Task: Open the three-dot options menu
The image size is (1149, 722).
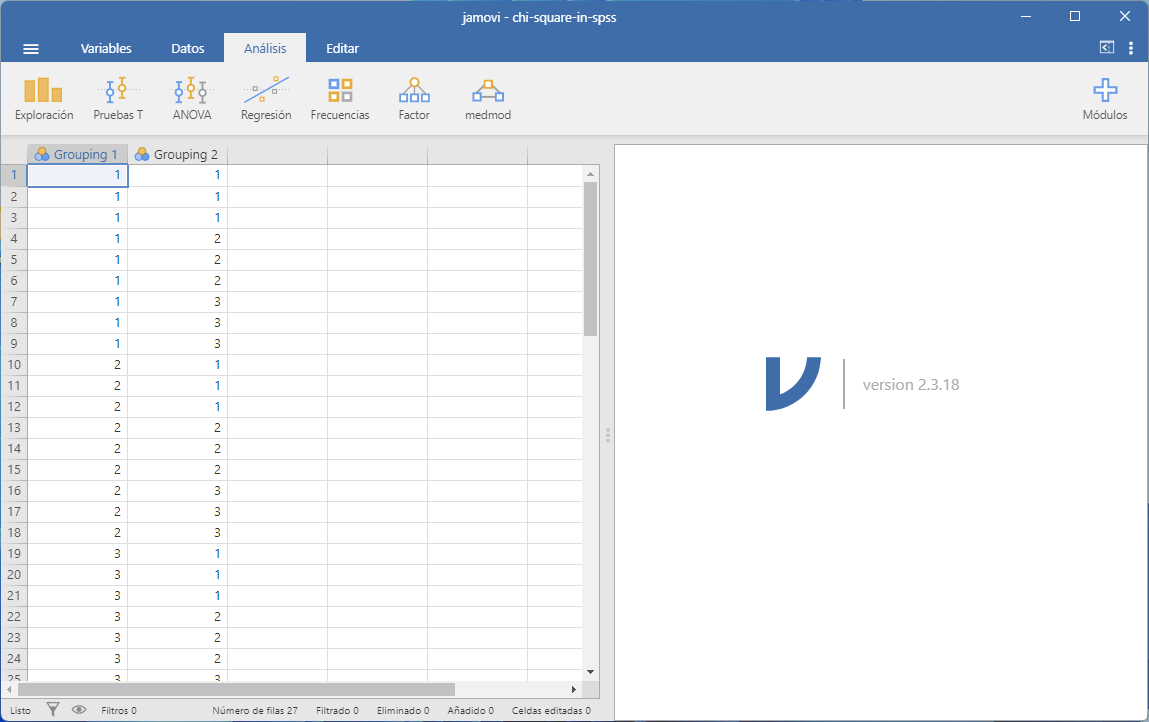Action: (1131, 48)
